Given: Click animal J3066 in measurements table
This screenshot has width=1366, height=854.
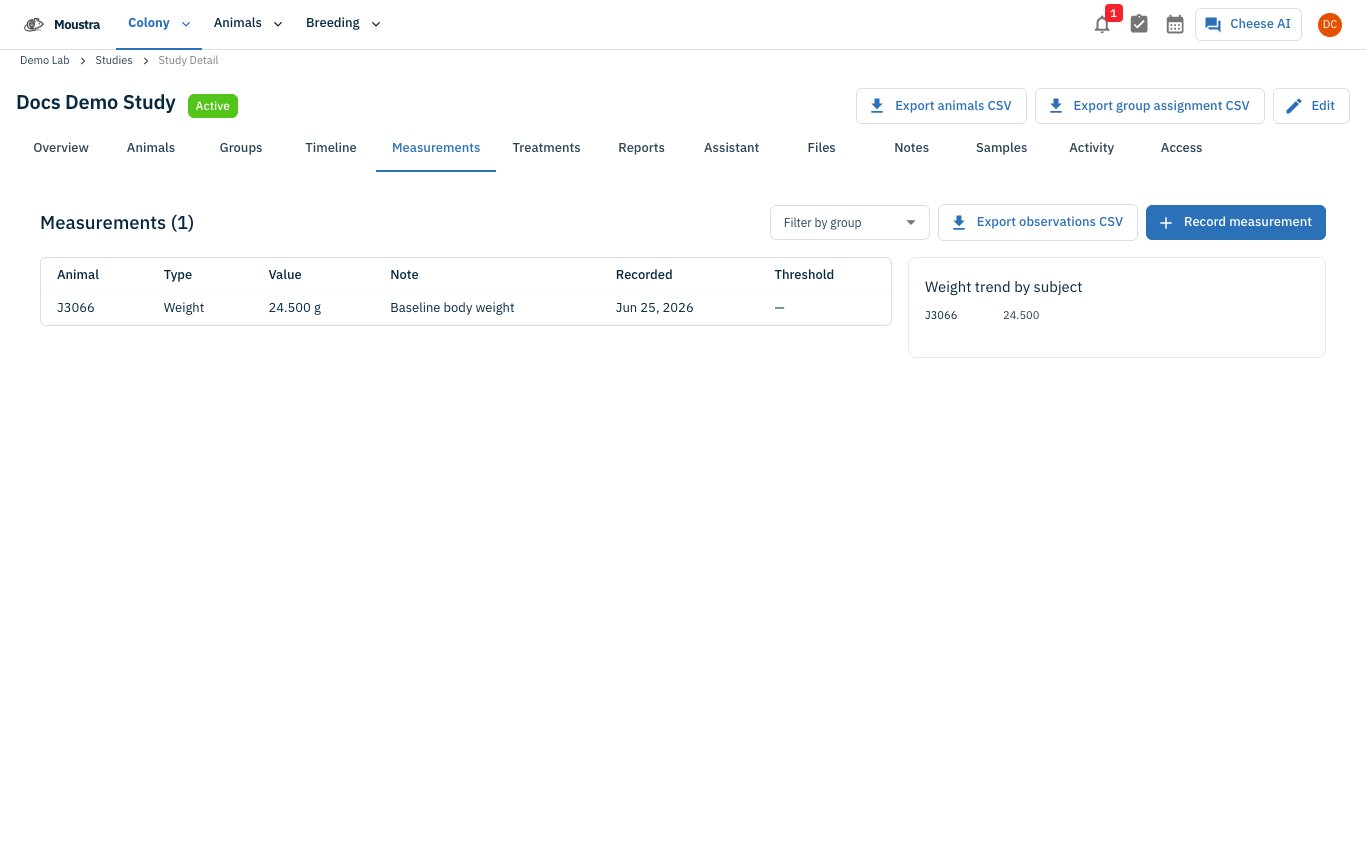Looking at the screenshot, I should [76, 308].
